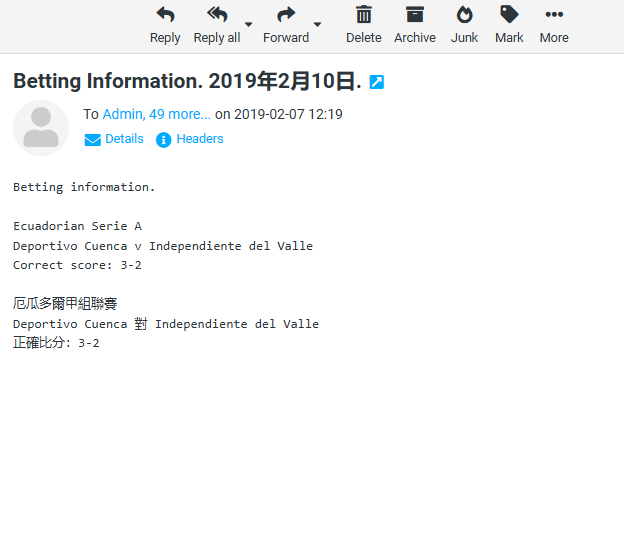Click the envelope icon beside Details
The image size is (624, 547).
tap(93, 140)
